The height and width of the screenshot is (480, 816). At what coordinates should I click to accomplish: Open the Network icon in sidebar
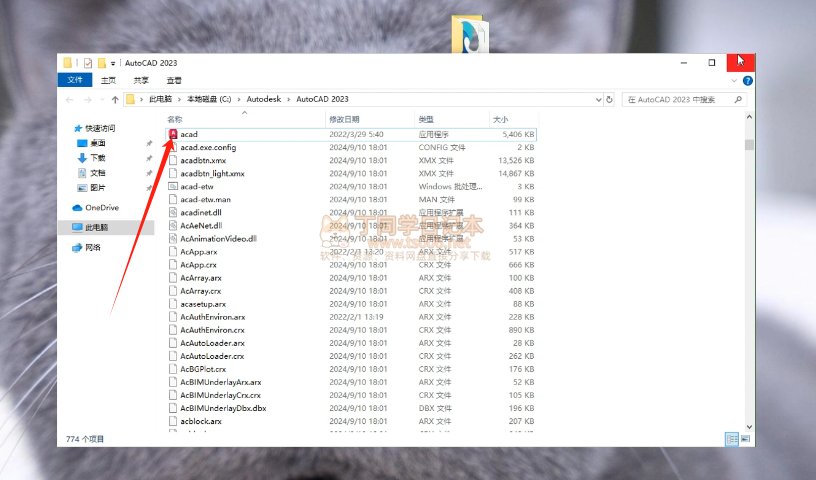click(x=78, y=248)
